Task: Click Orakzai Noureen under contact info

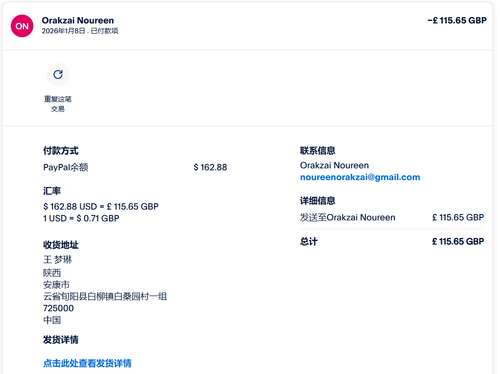Action: pyautogui.click(x=334, y=165)
